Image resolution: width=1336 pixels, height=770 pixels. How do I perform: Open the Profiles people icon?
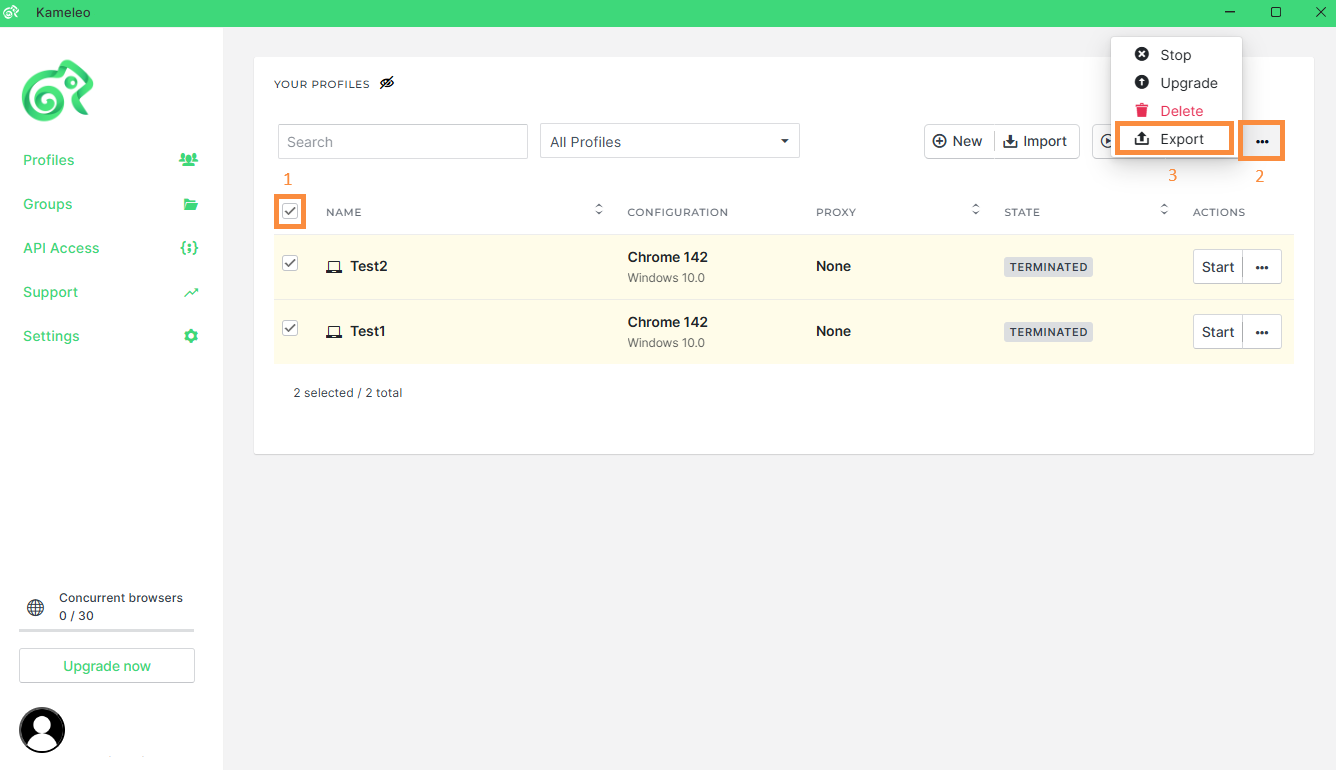point(189,159)
